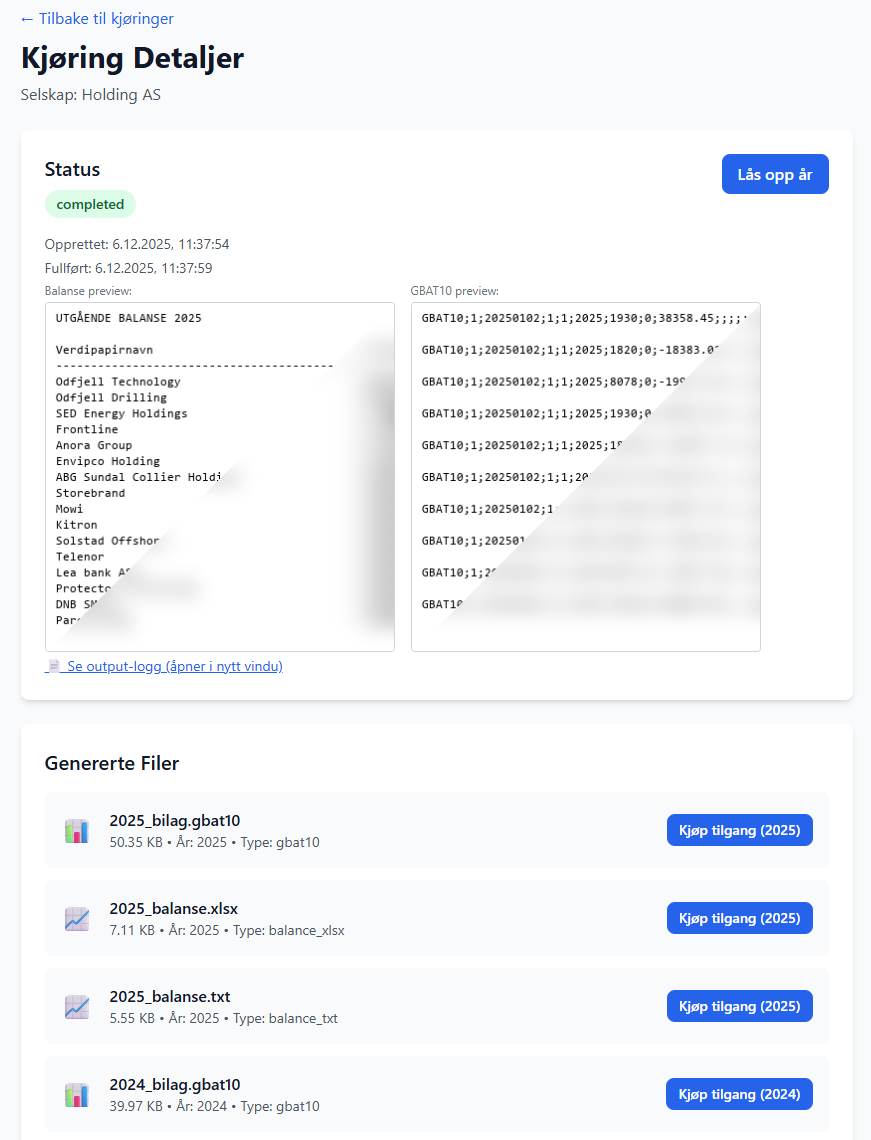Click the line chart icon beside 2025_balanse.txt
This screenshot has height=1140, width=871.
[77, 1006]
